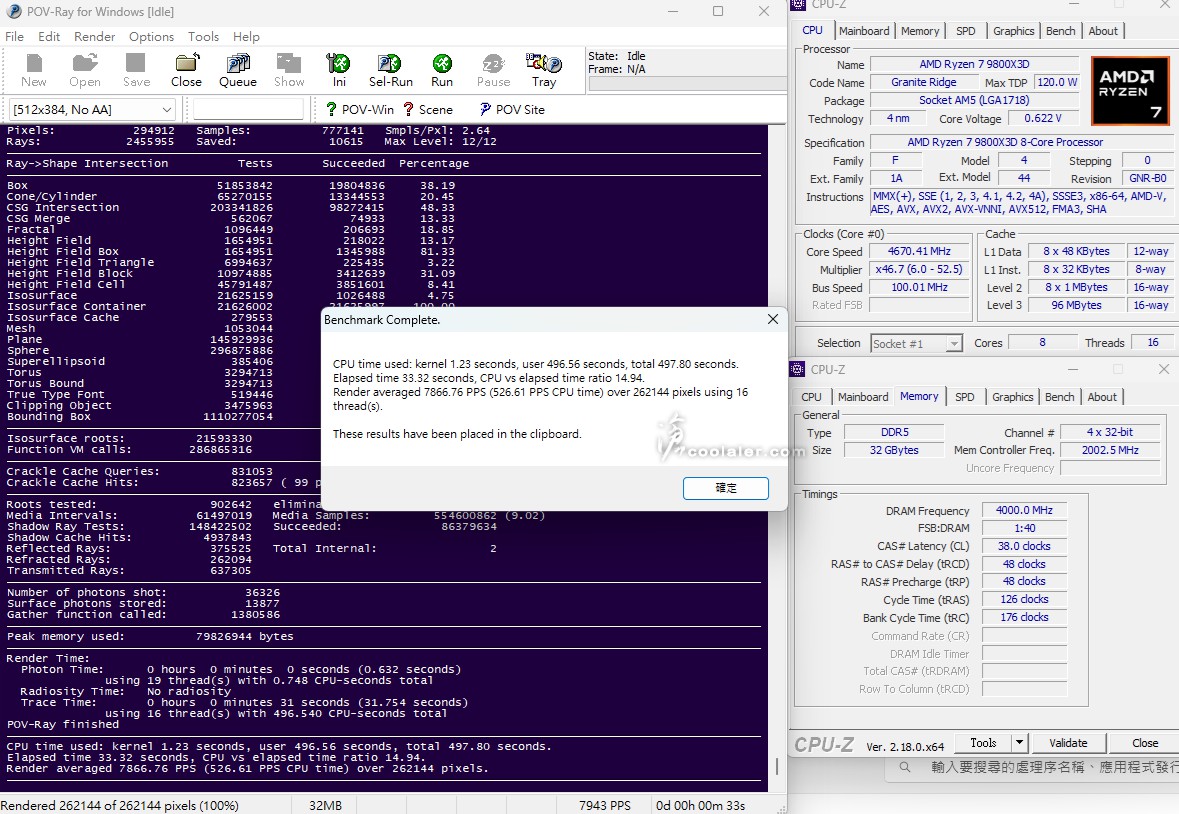Click the New file toolbar icon
Viewport: 1179px width, 814px height.
pyautogui.click(x=33, y=70)
